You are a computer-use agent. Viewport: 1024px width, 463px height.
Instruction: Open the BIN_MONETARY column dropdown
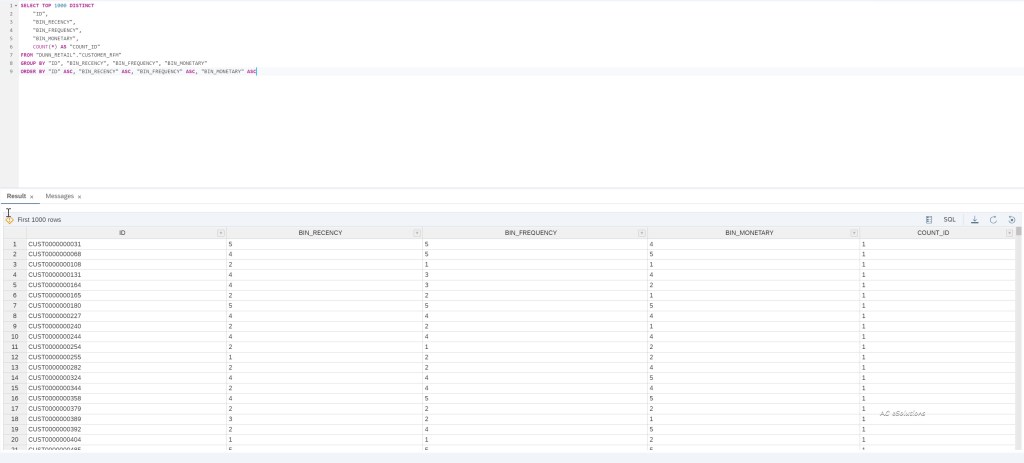pyautogui.click(x=851, y=233)
